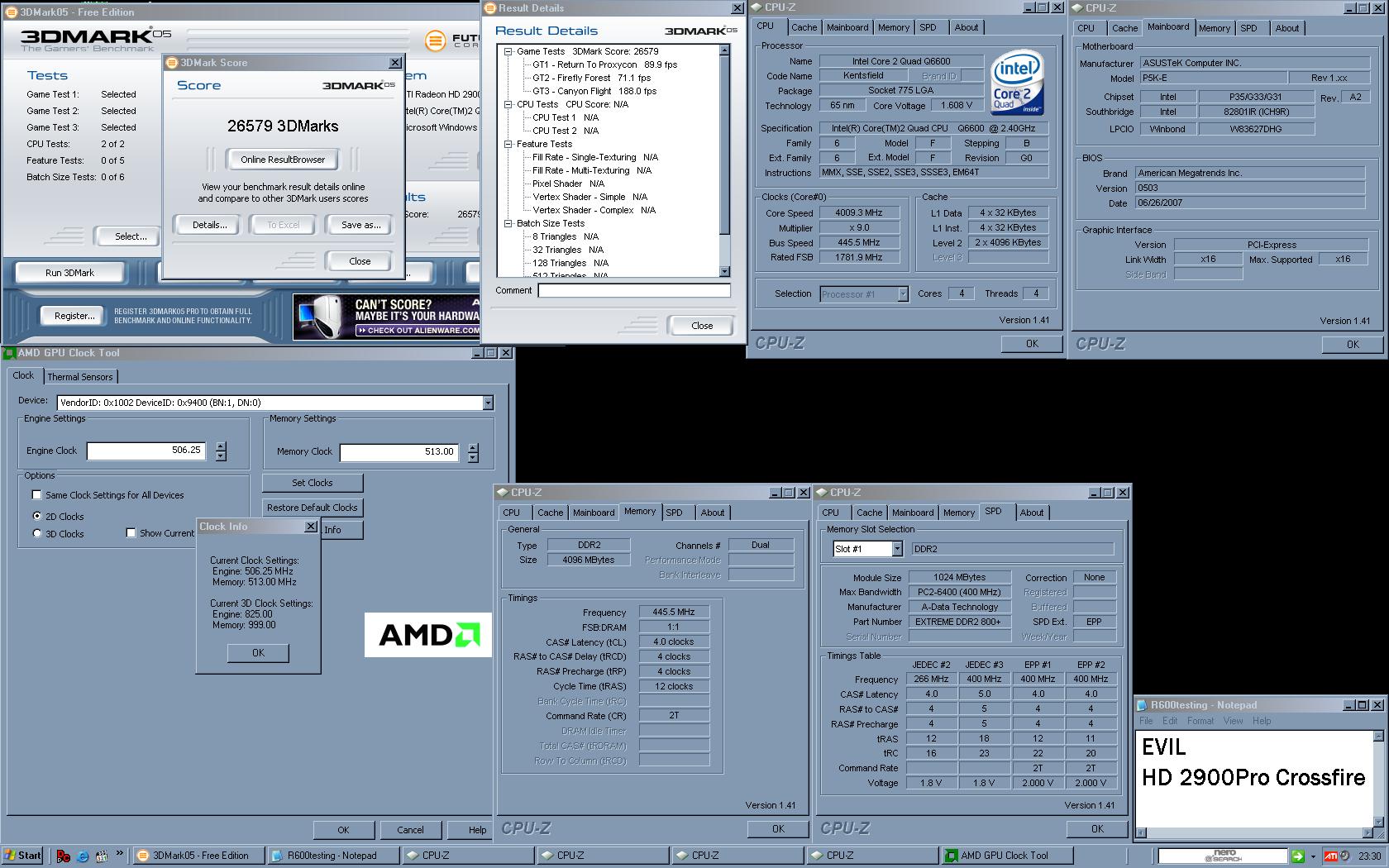Click Restore Default Clocks button

(x=313, y=508)
